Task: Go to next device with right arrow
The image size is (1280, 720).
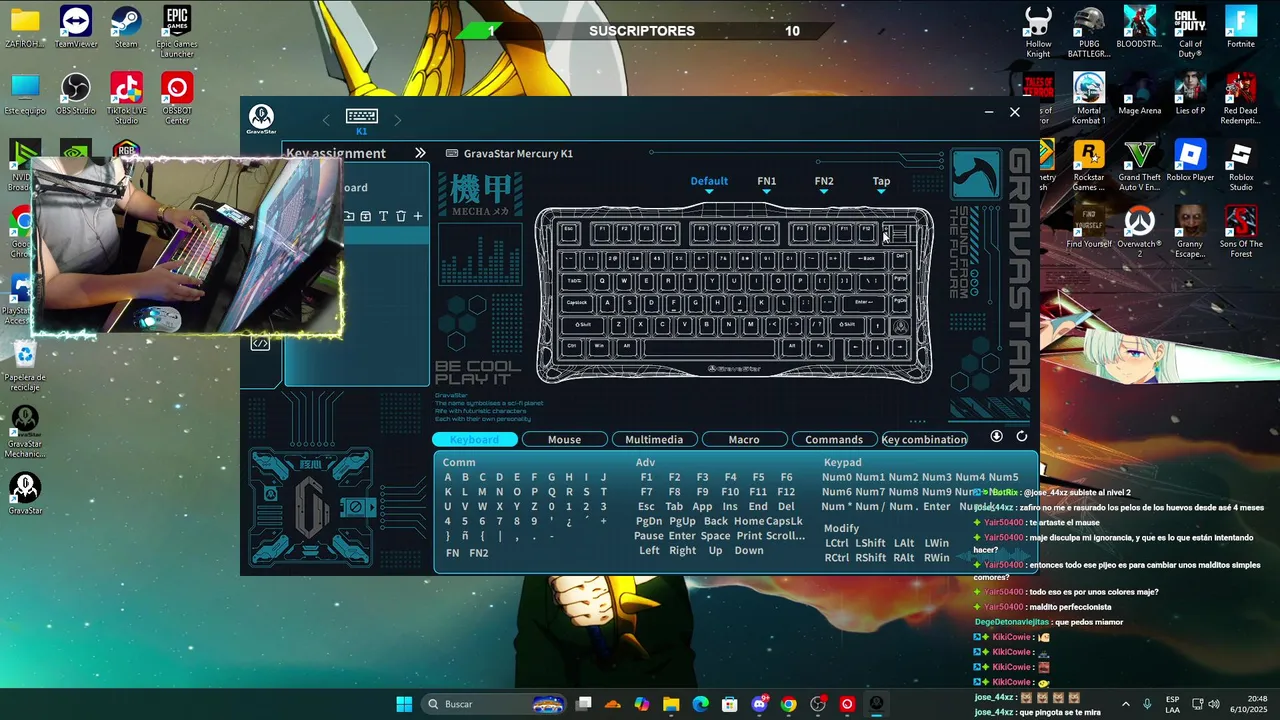Action: pos(397,120)
